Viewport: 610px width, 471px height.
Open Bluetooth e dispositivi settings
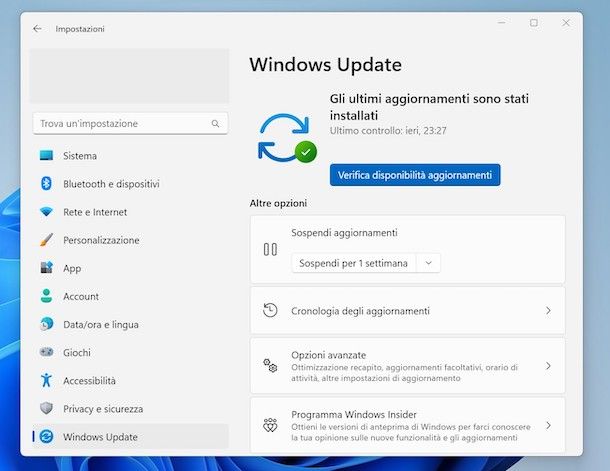[x=130, y=184]
